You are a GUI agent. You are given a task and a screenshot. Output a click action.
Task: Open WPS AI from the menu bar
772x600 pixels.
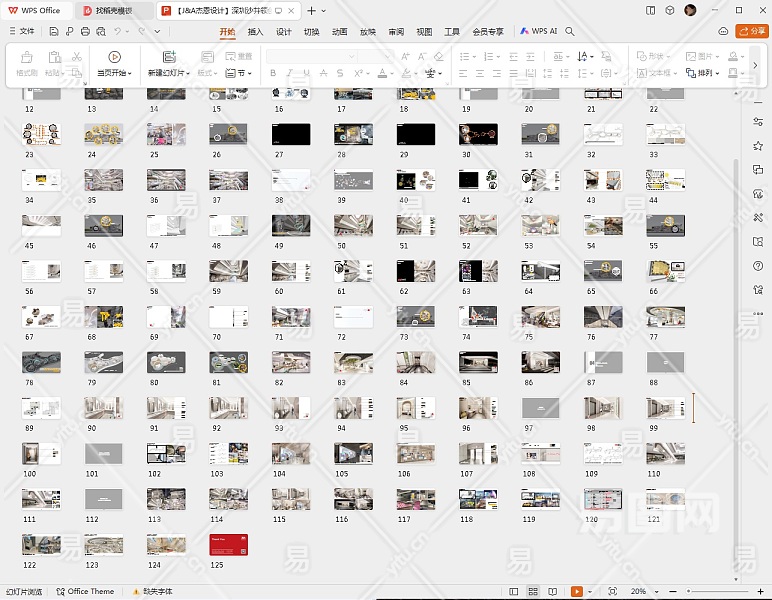pyautogui.click(x=538, y=31)
